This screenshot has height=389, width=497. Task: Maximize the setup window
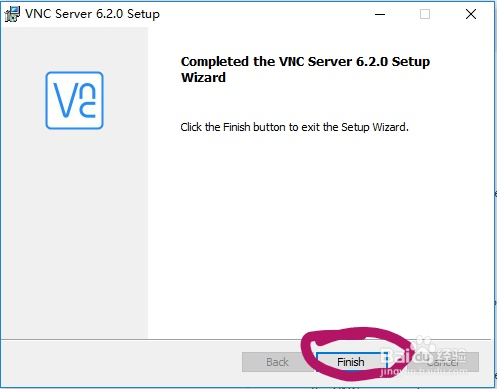pyautogui.click(x=425, y=14)
